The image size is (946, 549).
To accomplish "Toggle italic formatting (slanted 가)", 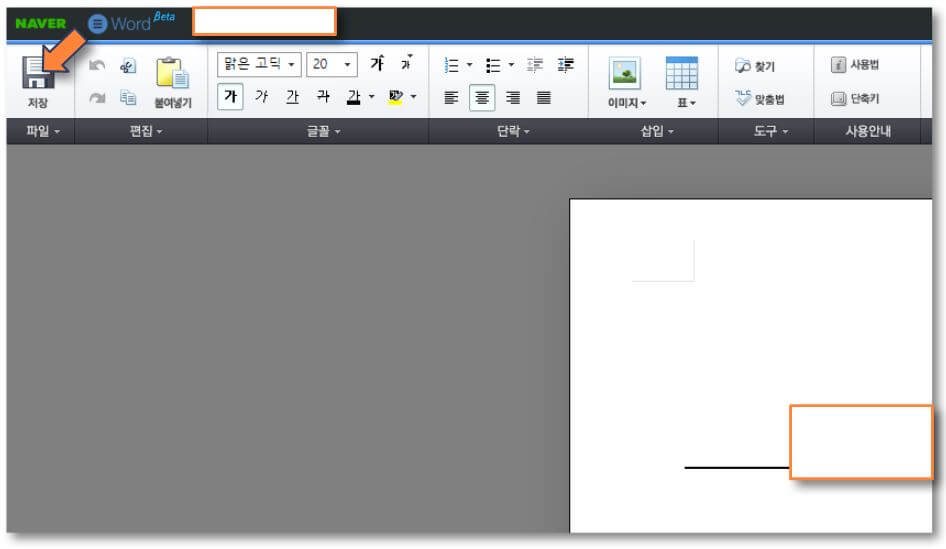I will [x=261, y=97].
